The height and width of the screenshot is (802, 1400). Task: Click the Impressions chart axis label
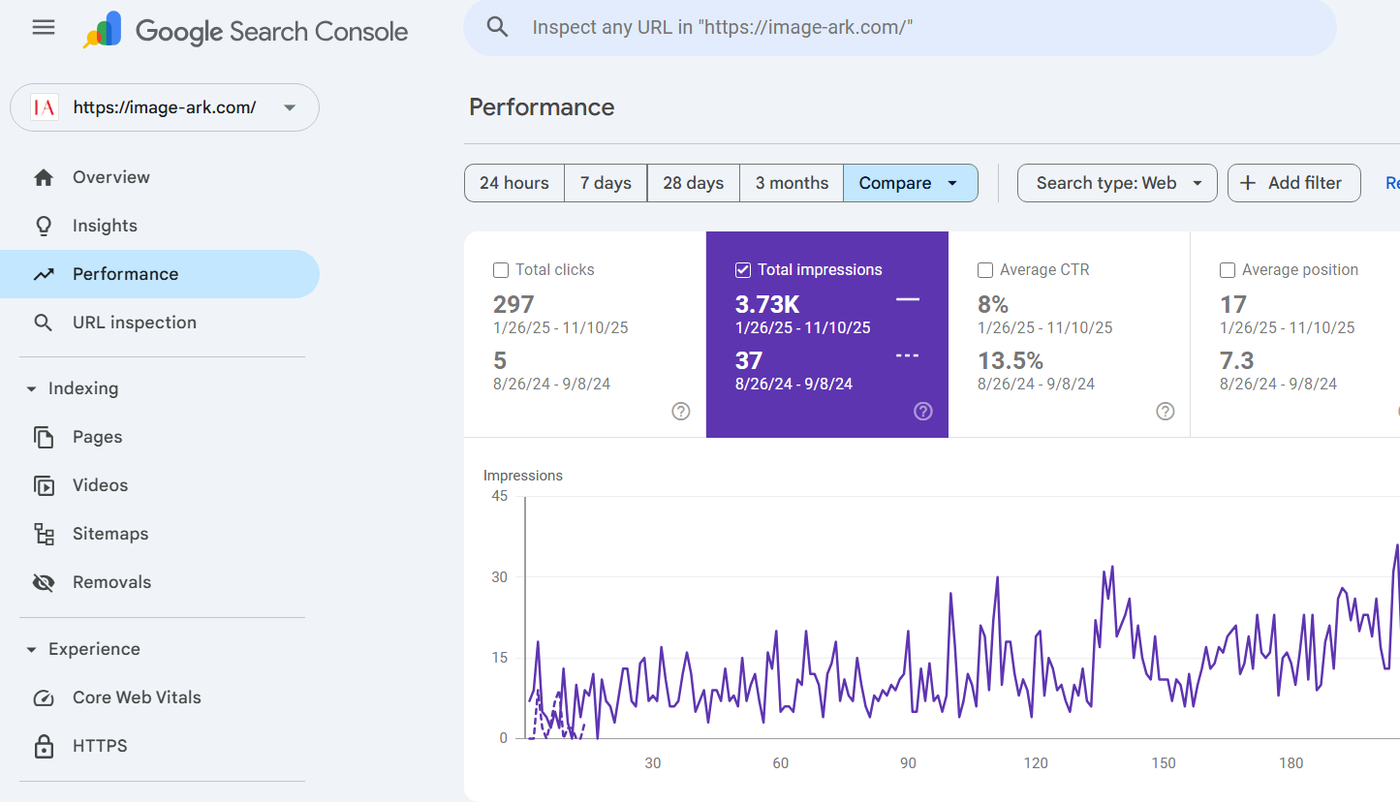pos(523,476)
